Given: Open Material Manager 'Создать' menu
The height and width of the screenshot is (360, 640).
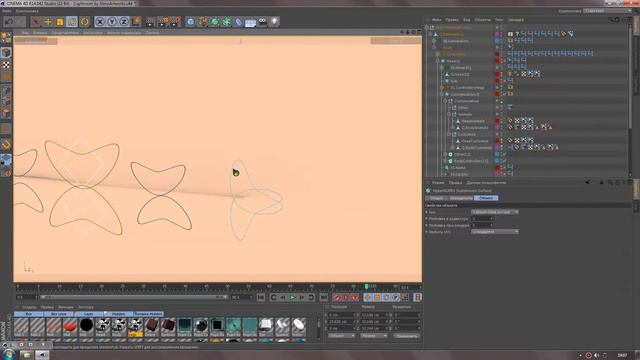Looking at the screenshot, I should [29, 307].
